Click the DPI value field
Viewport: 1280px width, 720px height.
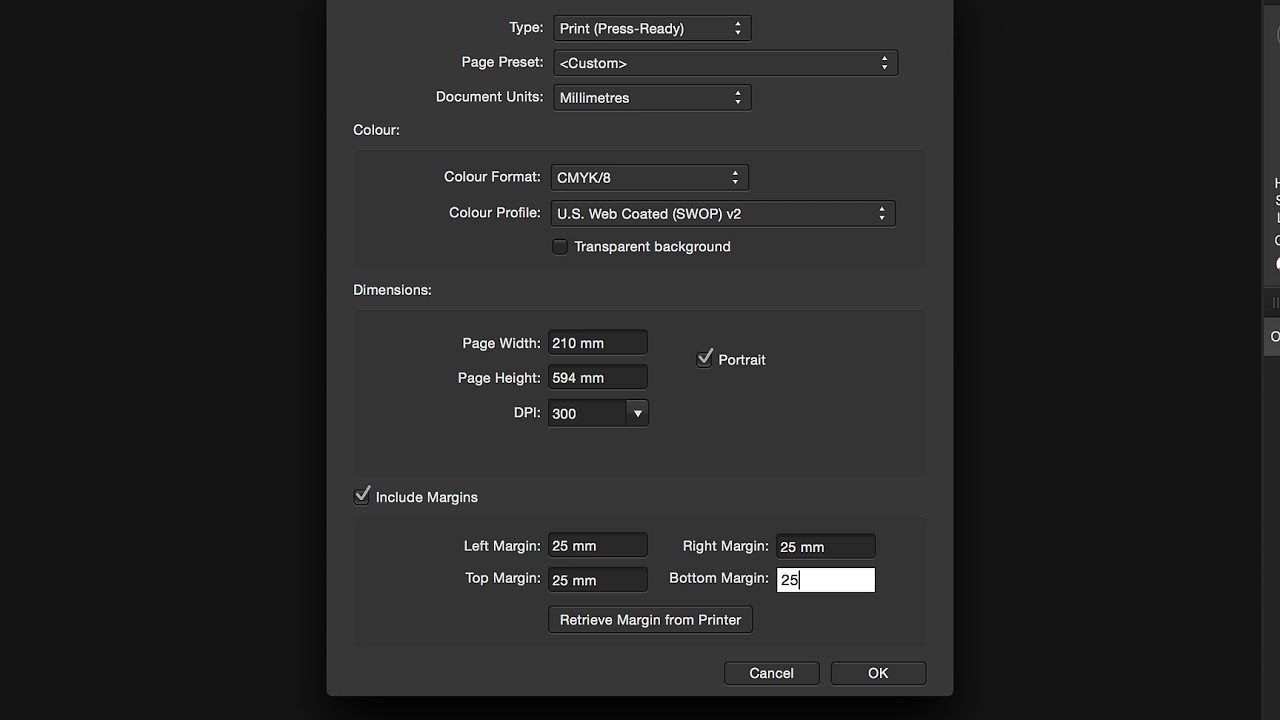pos(587,413)
